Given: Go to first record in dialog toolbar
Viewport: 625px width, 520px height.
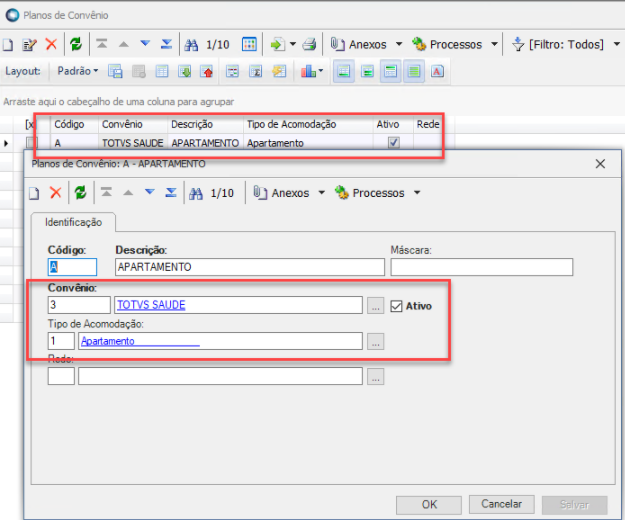Looking at the screenshot, I should (106, 193).
